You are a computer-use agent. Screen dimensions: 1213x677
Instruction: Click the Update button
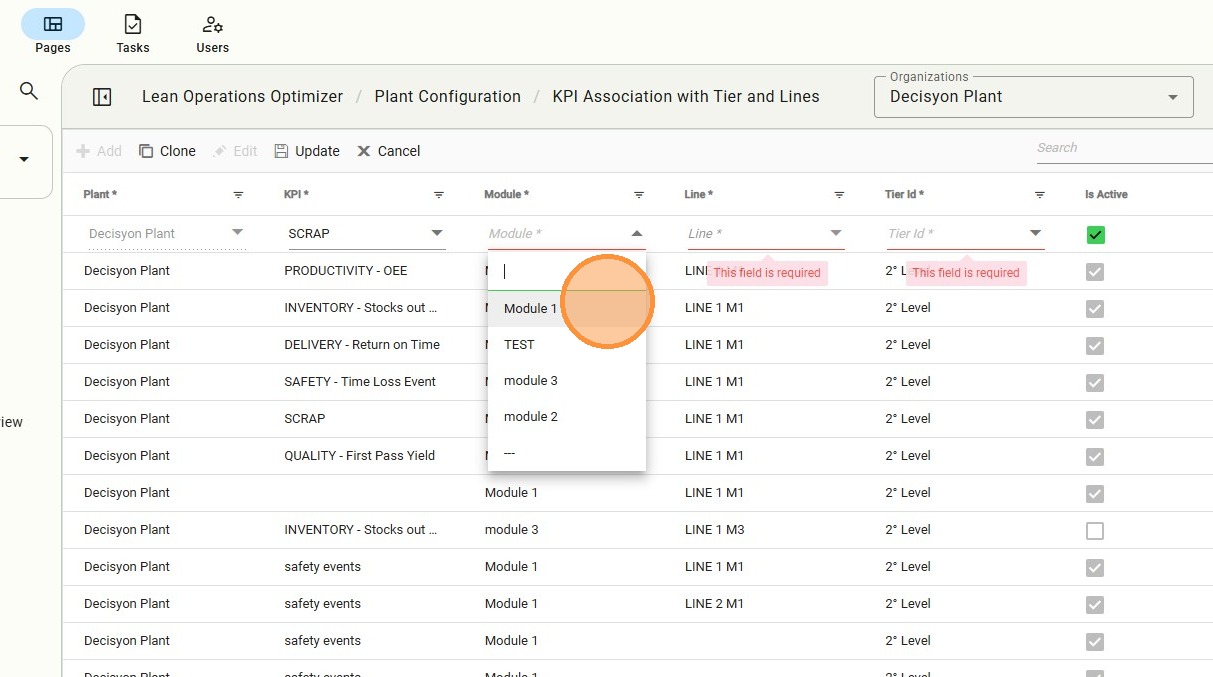click(x=307, y=151)
